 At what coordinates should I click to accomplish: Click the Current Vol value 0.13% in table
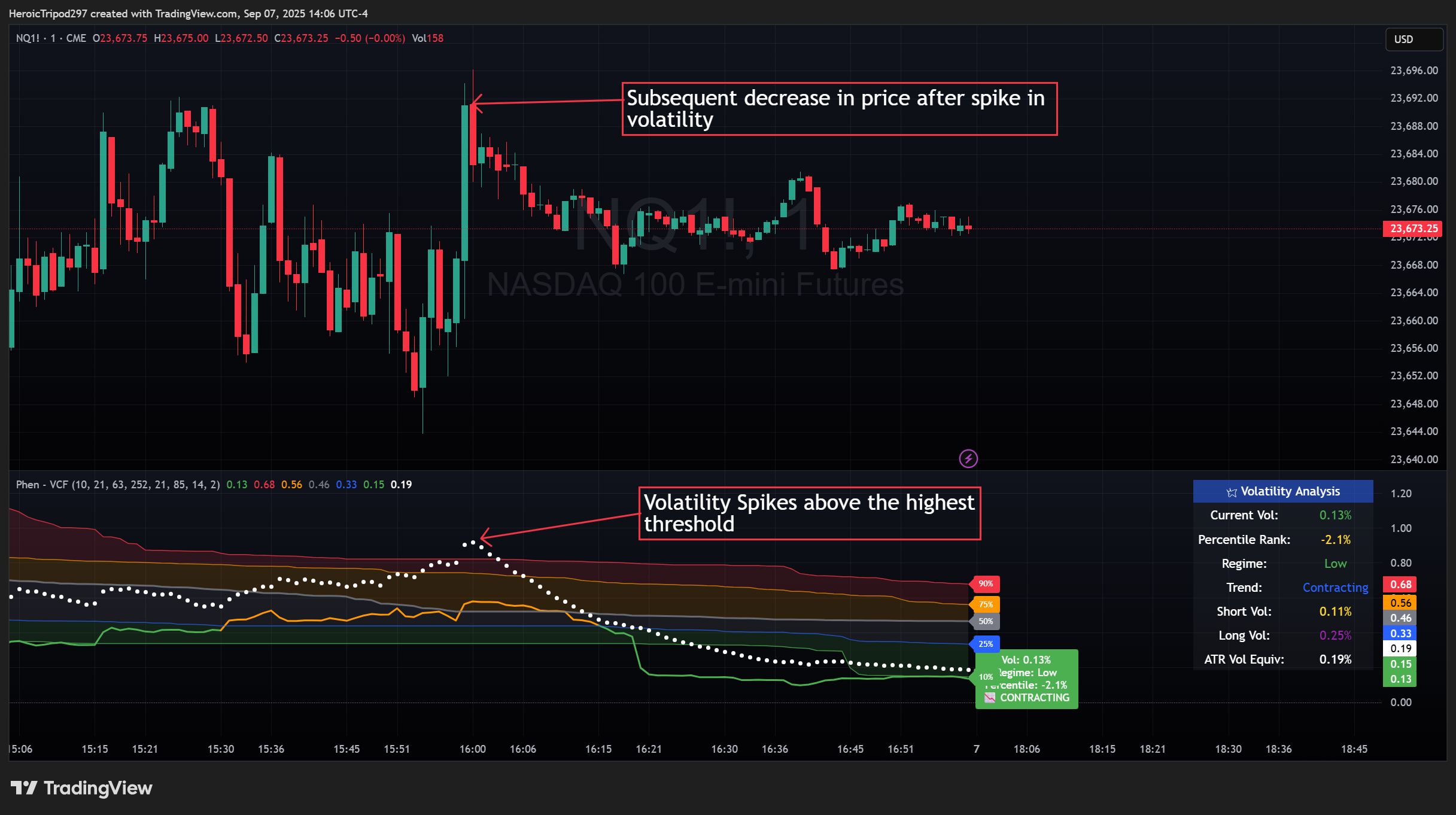click(1335, 515)
